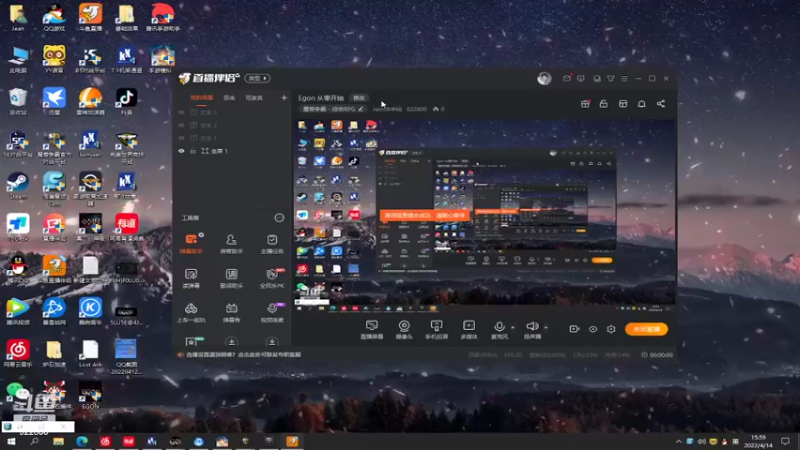The width and height of the screenshot is (800, 450).
Task: Add a new scene with plus button
Action: [x=284, y=97]
